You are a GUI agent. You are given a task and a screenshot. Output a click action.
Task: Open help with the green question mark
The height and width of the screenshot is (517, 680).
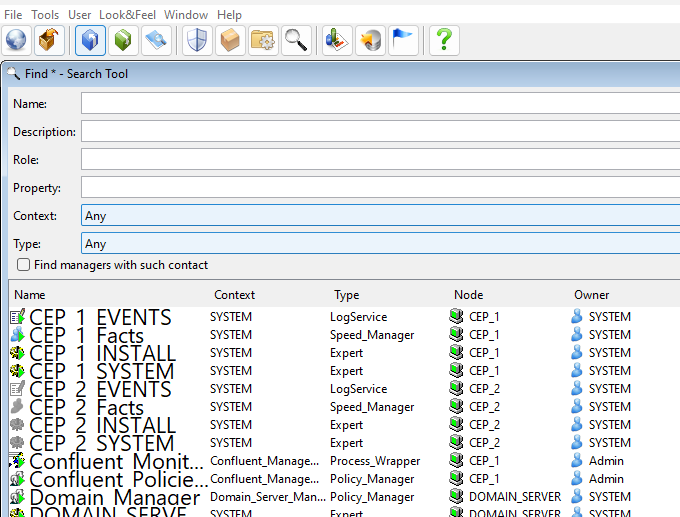(444, 40)
